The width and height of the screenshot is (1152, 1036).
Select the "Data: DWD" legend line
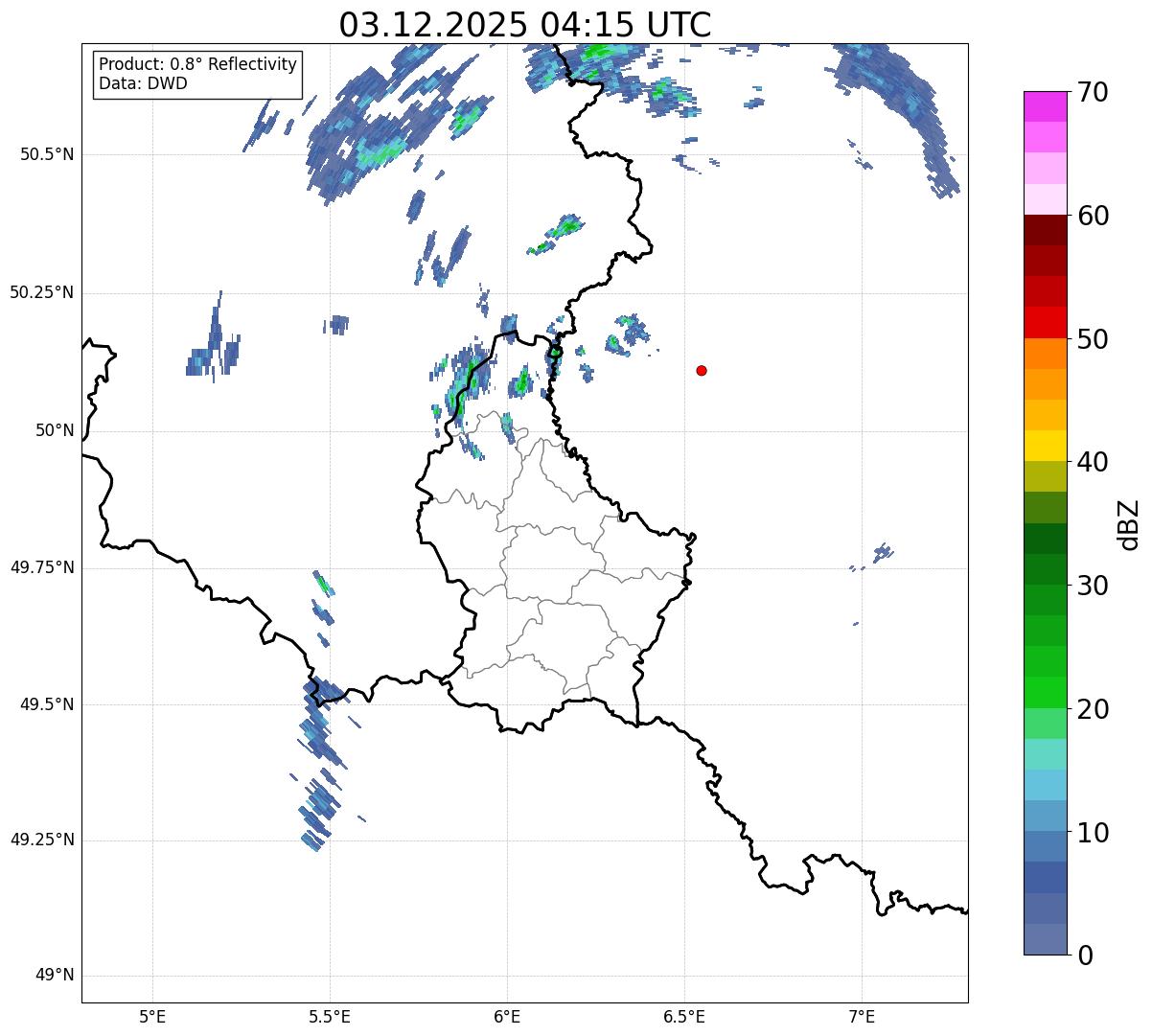point(143,83)
